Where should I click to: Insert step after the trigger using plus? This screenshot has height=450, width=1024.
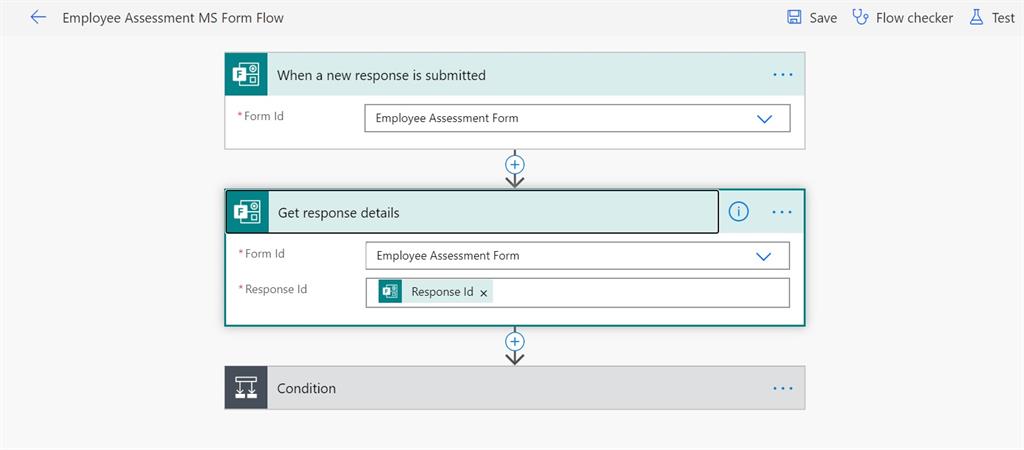click(515, 164)
